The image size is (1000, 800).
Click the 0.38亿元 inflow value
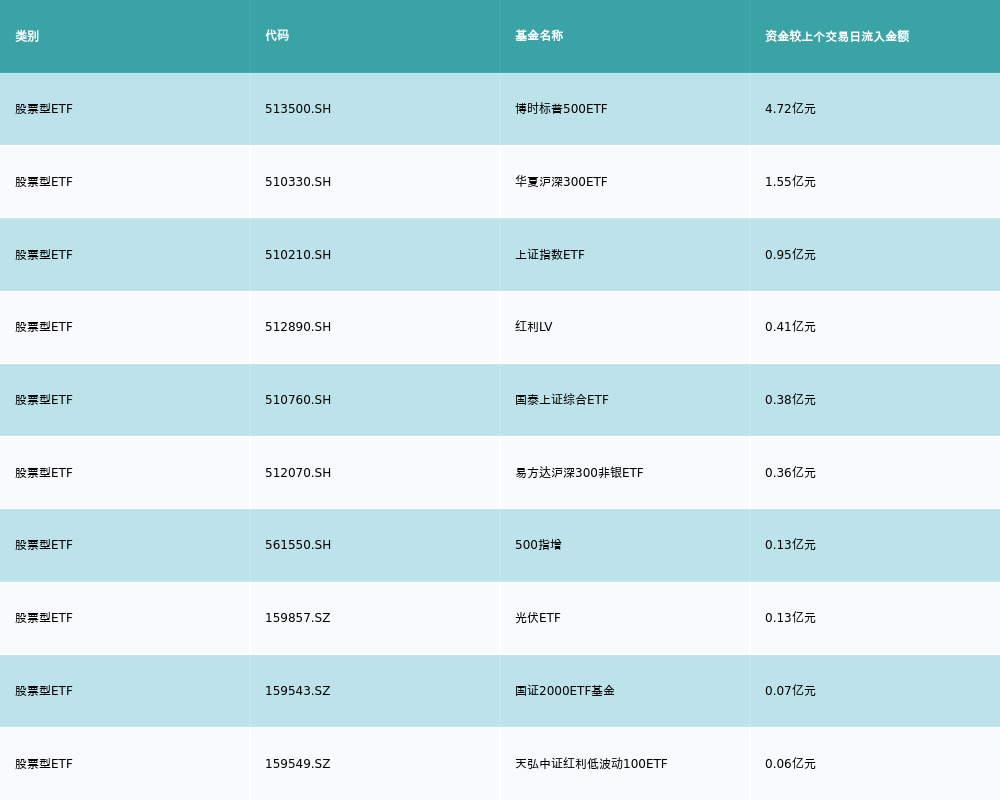click(x=790, y=400)
